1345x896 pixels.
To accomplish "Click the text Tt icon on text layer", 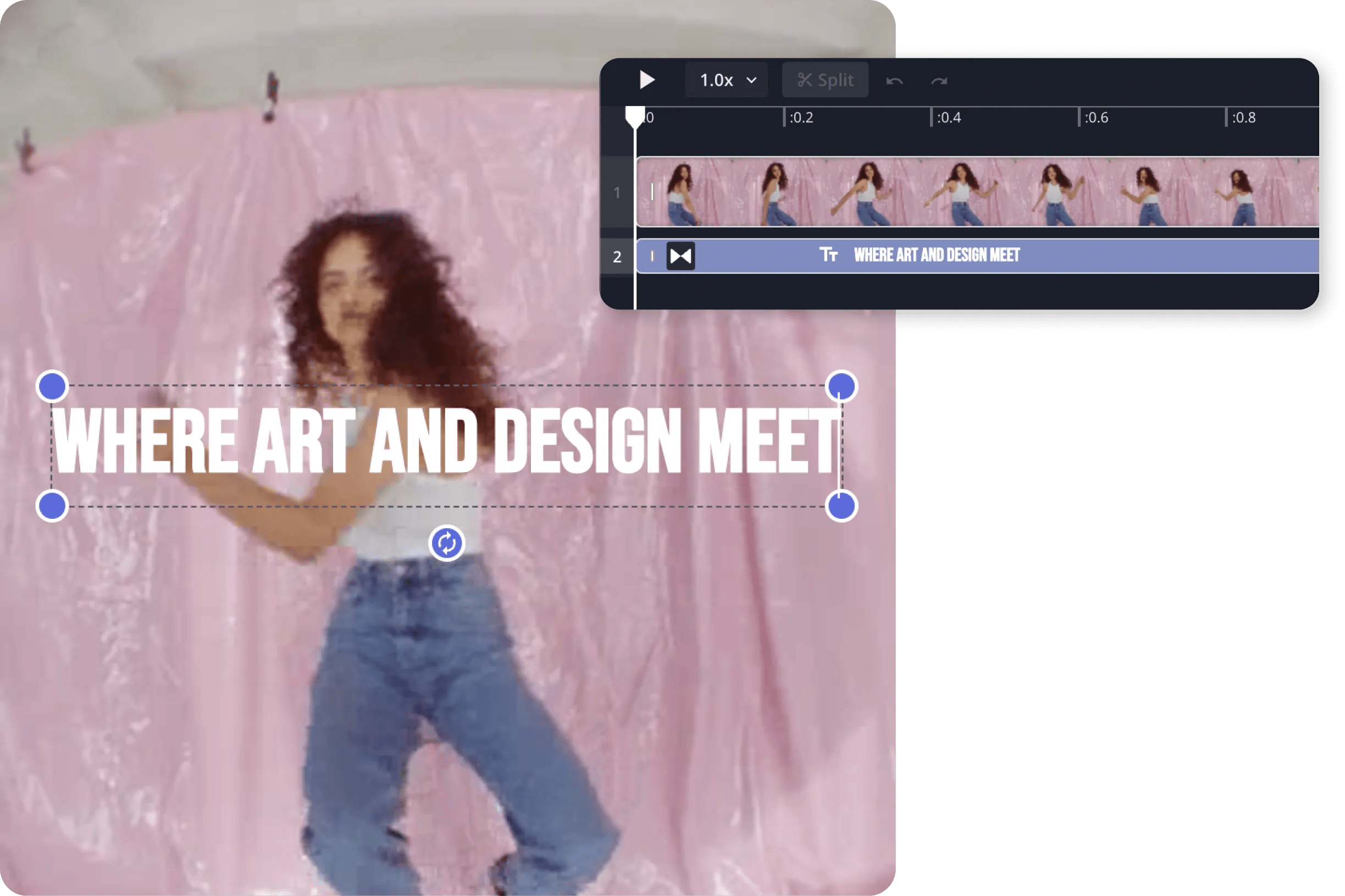I will pos(828,255).
